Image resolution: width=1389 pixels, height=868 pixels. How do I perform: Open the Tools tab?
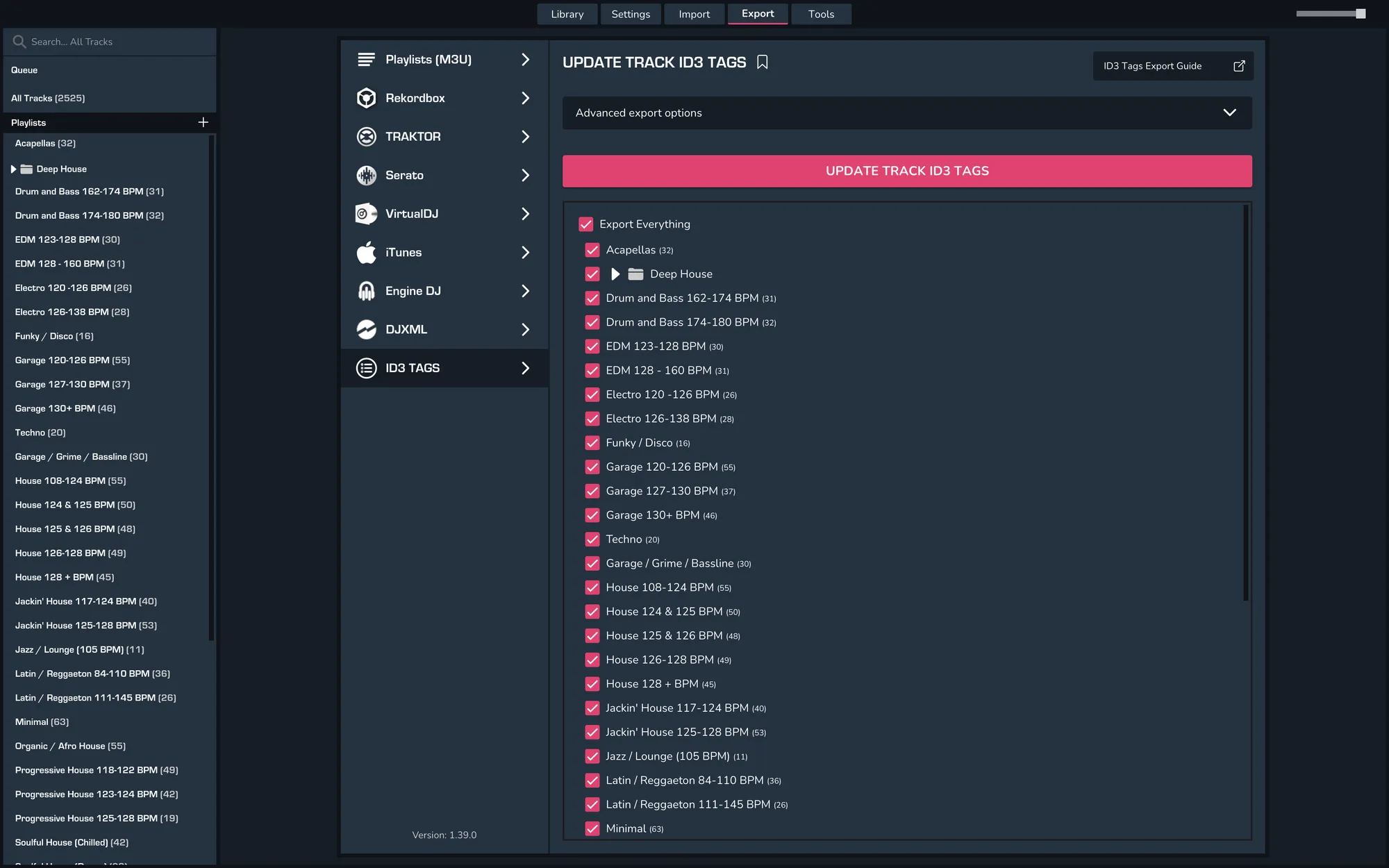821,14
